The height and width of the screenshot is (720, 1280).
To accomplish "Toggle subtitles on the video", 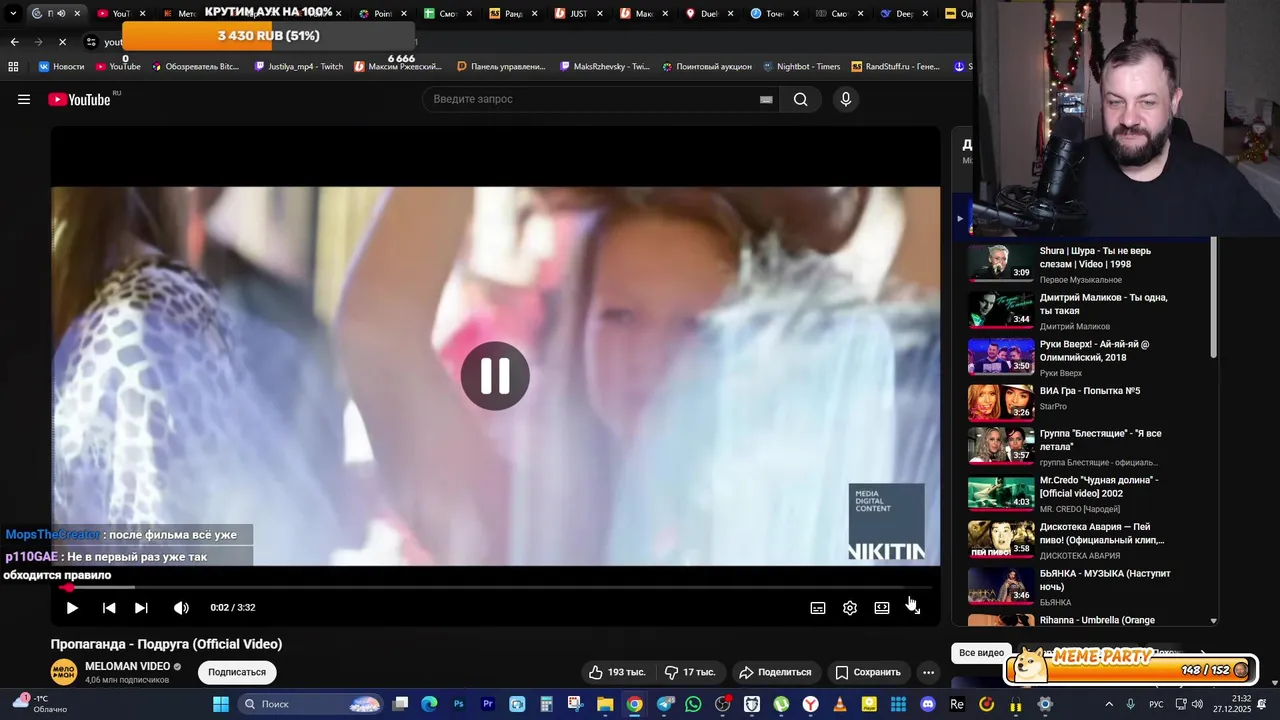I will (x=818, y=607).
